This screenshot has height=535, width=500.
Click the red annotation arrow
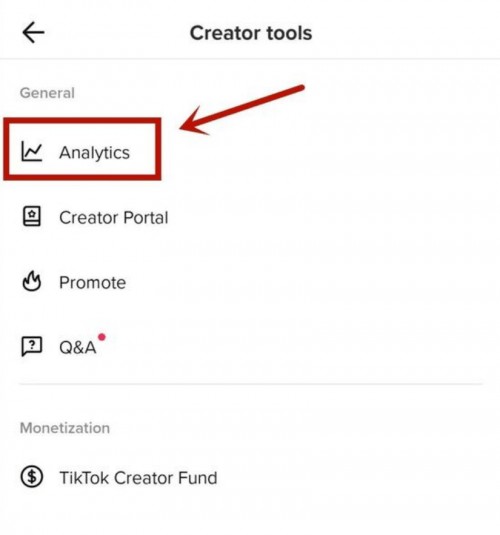coord(242,109)
